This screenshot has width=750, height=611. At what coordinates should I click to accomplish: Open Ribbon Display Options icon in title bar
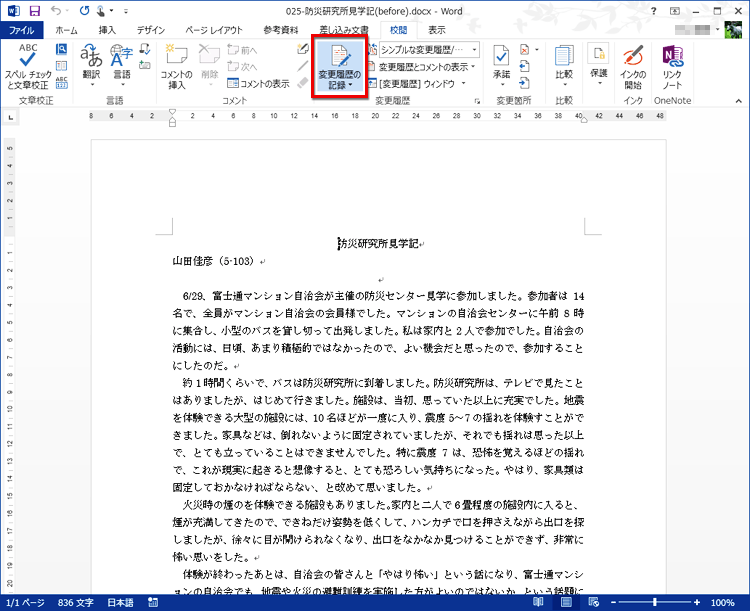(x=675, y=11)
